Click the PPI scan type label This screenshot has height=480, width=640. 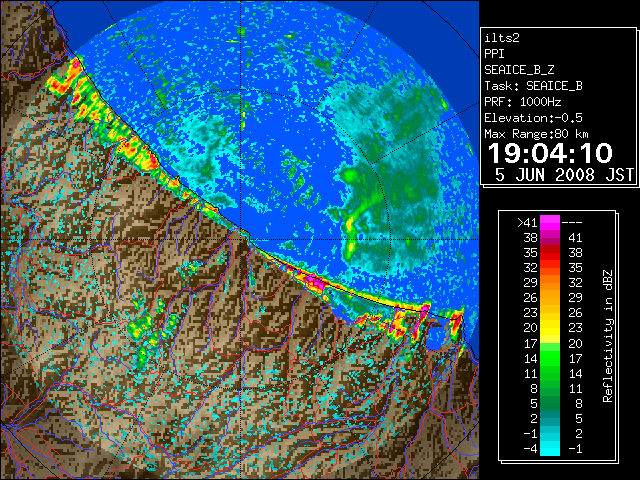pos(494,54)
